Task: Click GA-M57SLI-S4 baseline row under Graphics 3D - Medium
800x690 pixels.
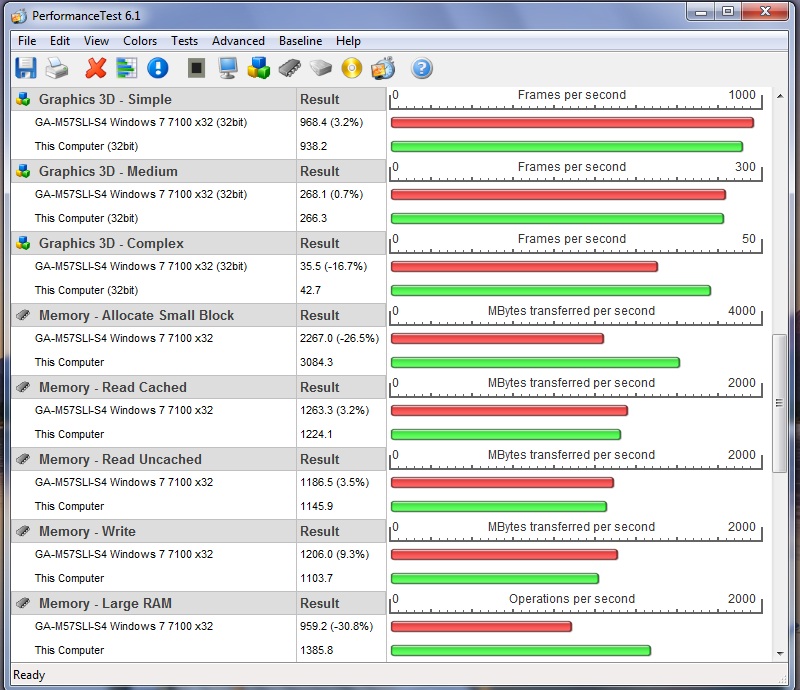Action: coord(154,194)
